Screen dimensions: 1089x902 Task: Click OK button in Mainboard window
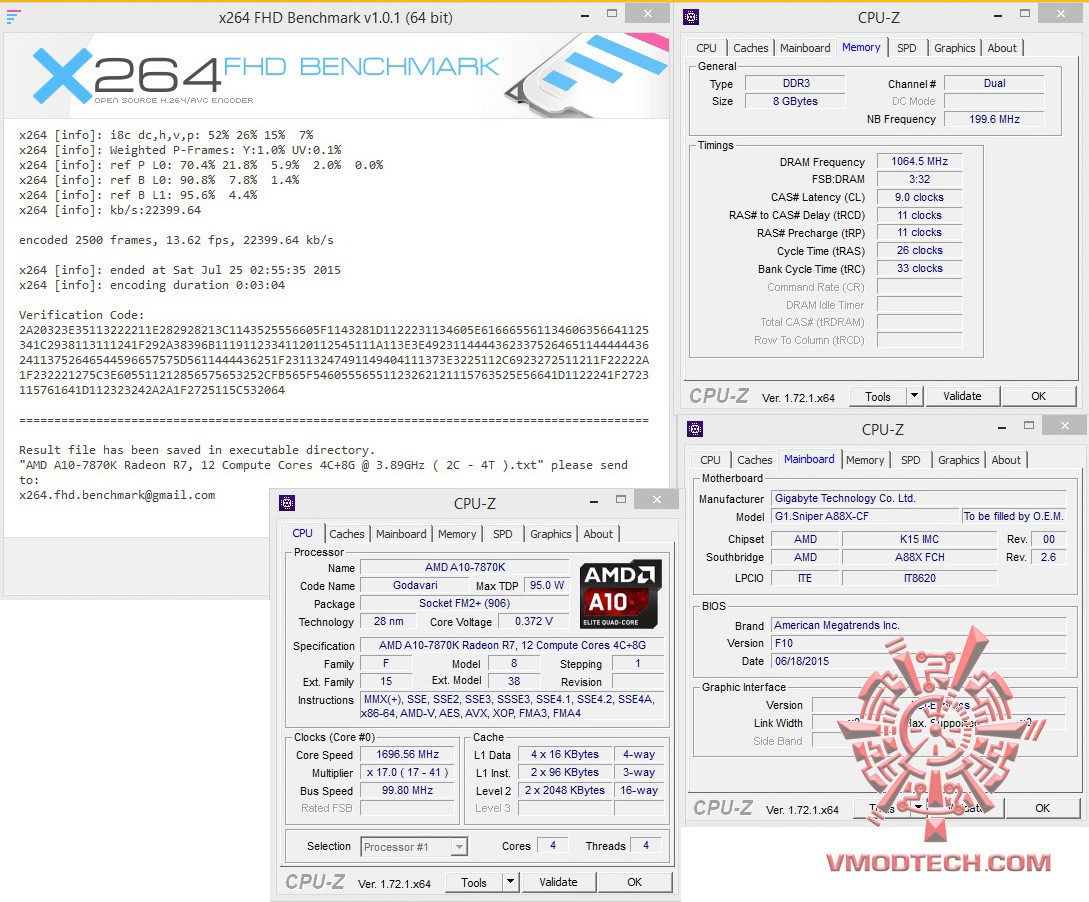(x=1042, y=808)
